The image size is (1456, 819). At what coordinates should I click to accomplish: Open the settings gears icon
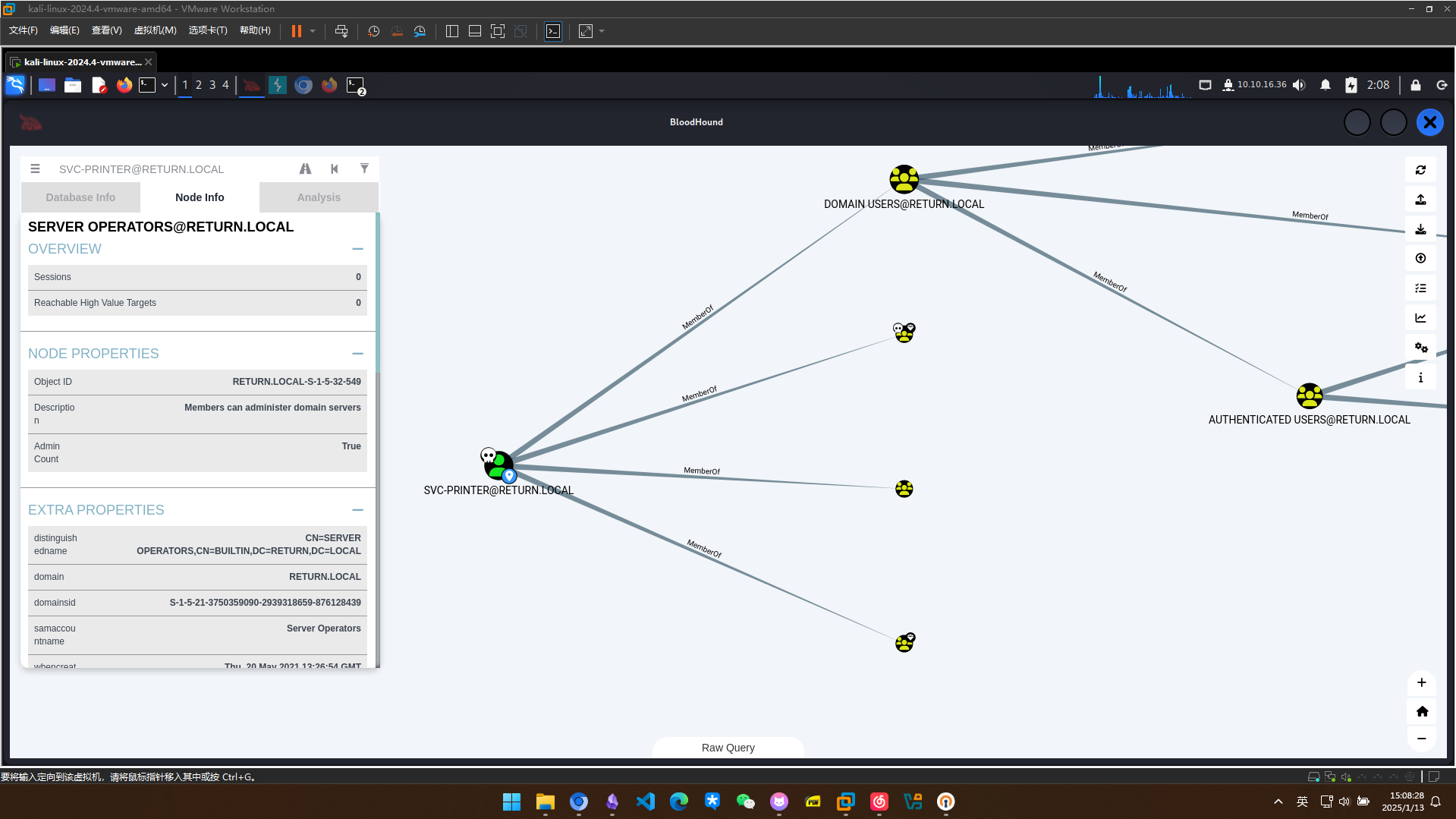[x=1420, y=348]
